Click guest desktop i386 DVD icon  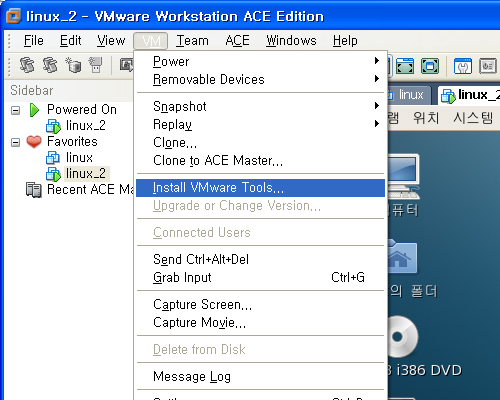[403, 336]
